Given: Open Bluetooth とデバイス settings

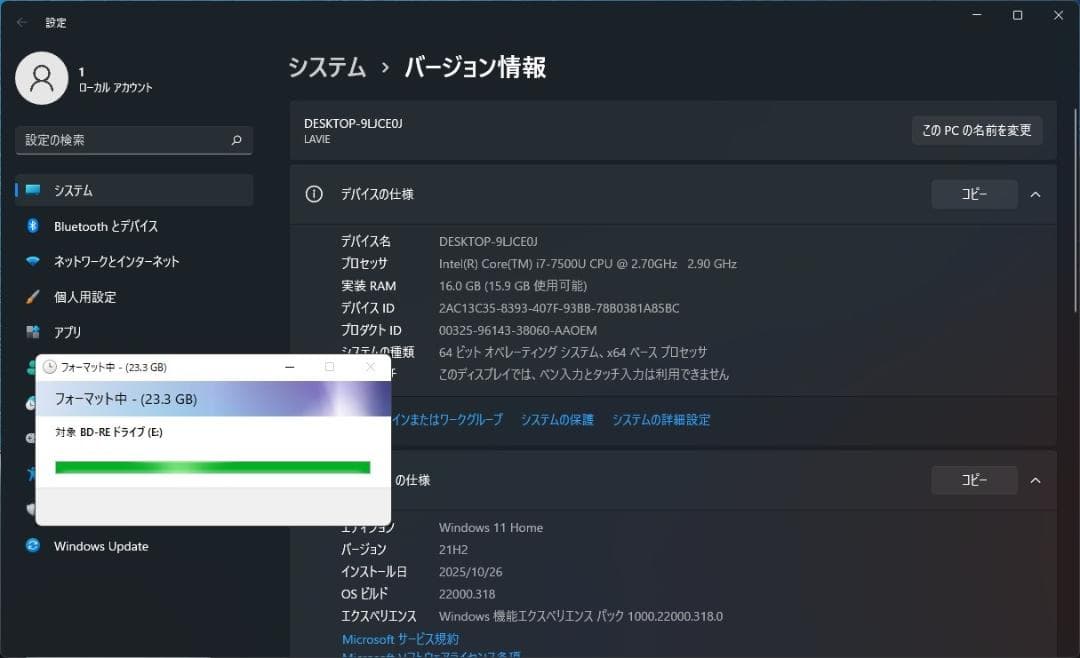Looking at the screenshot, I should point(108,226).
